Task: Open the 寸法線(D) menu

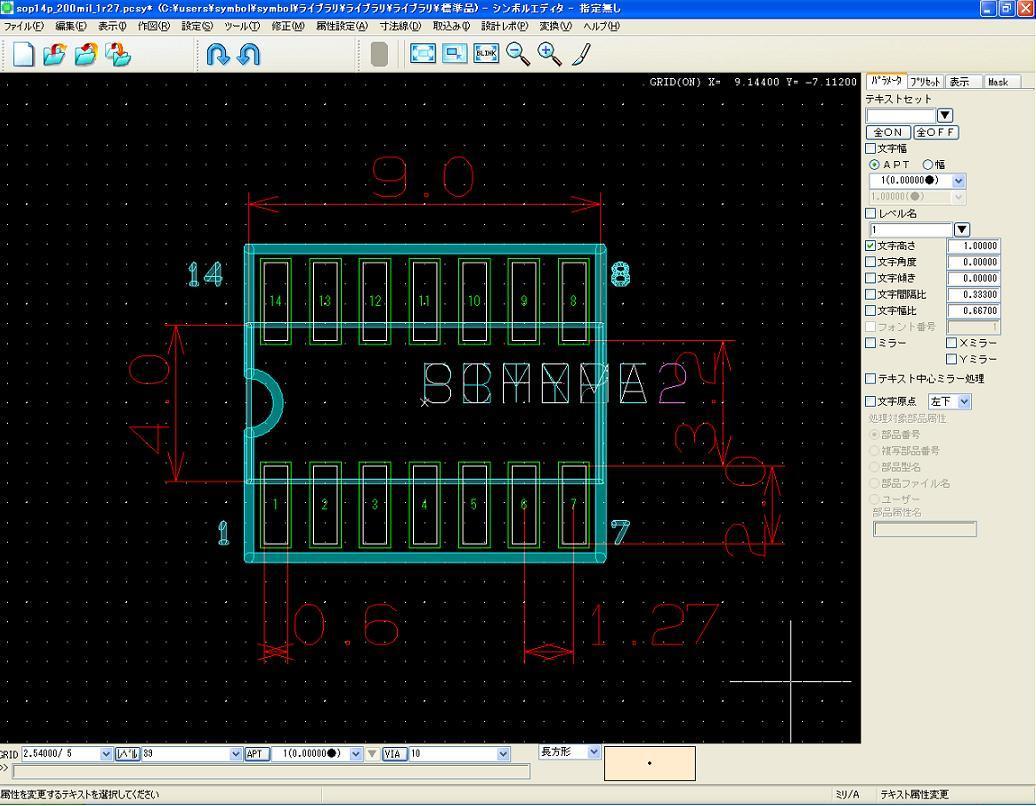Action: pos(400,26)
